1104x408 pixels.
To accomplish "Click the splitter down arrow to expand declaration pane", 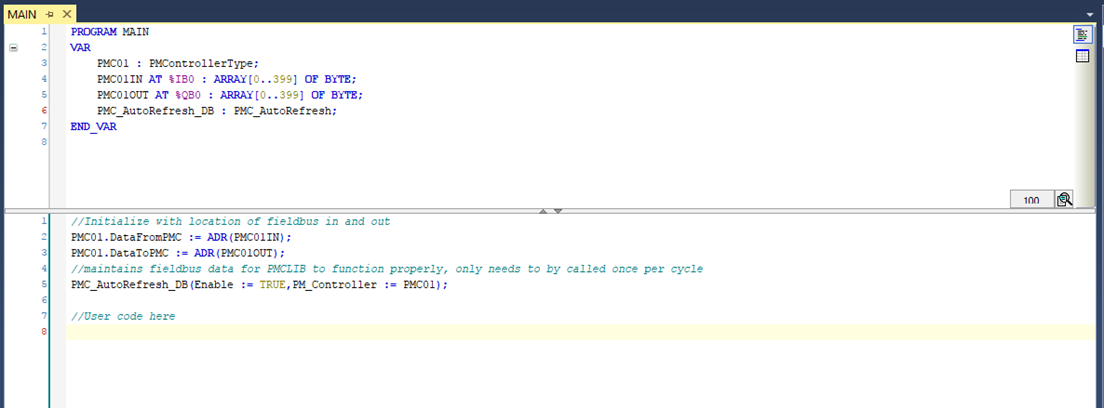I will tap(558, 211).
